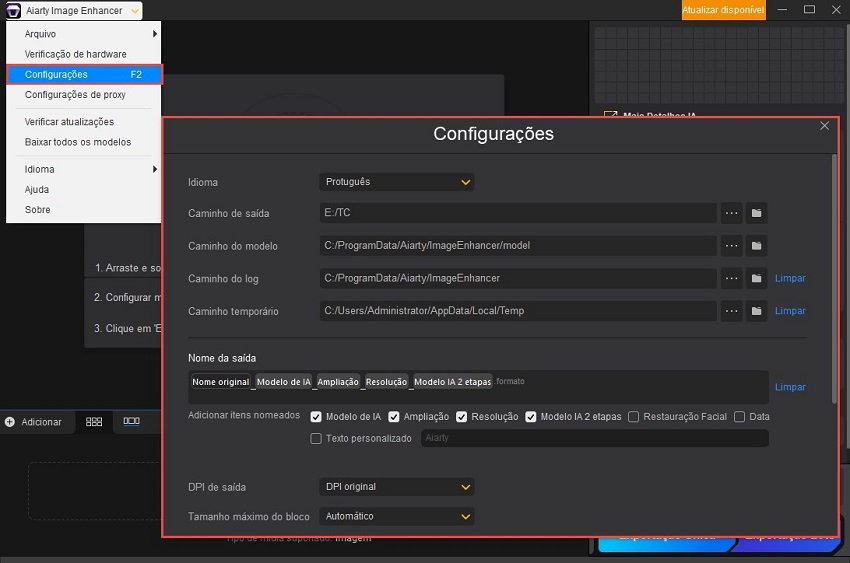The image size is (850, 563).
Task: Browse for Caminho do modelo with ellipsis button
Action: click(x=731, y=245)
